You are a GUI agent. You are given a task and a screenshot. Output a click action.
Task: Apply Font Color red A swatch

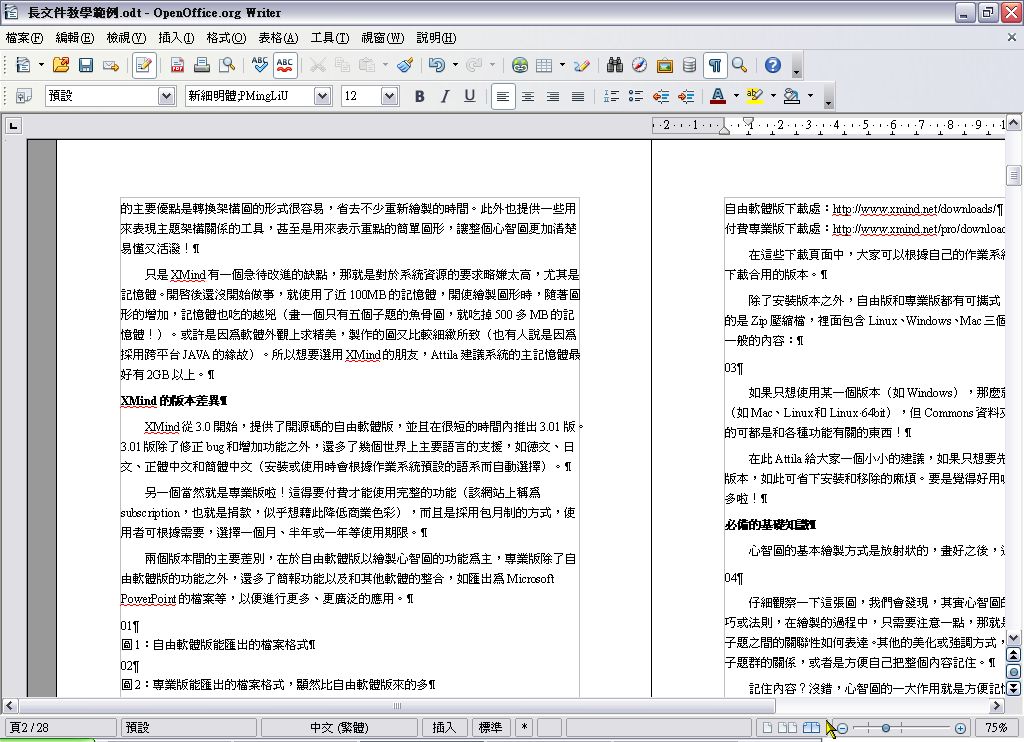pos(718,96)
